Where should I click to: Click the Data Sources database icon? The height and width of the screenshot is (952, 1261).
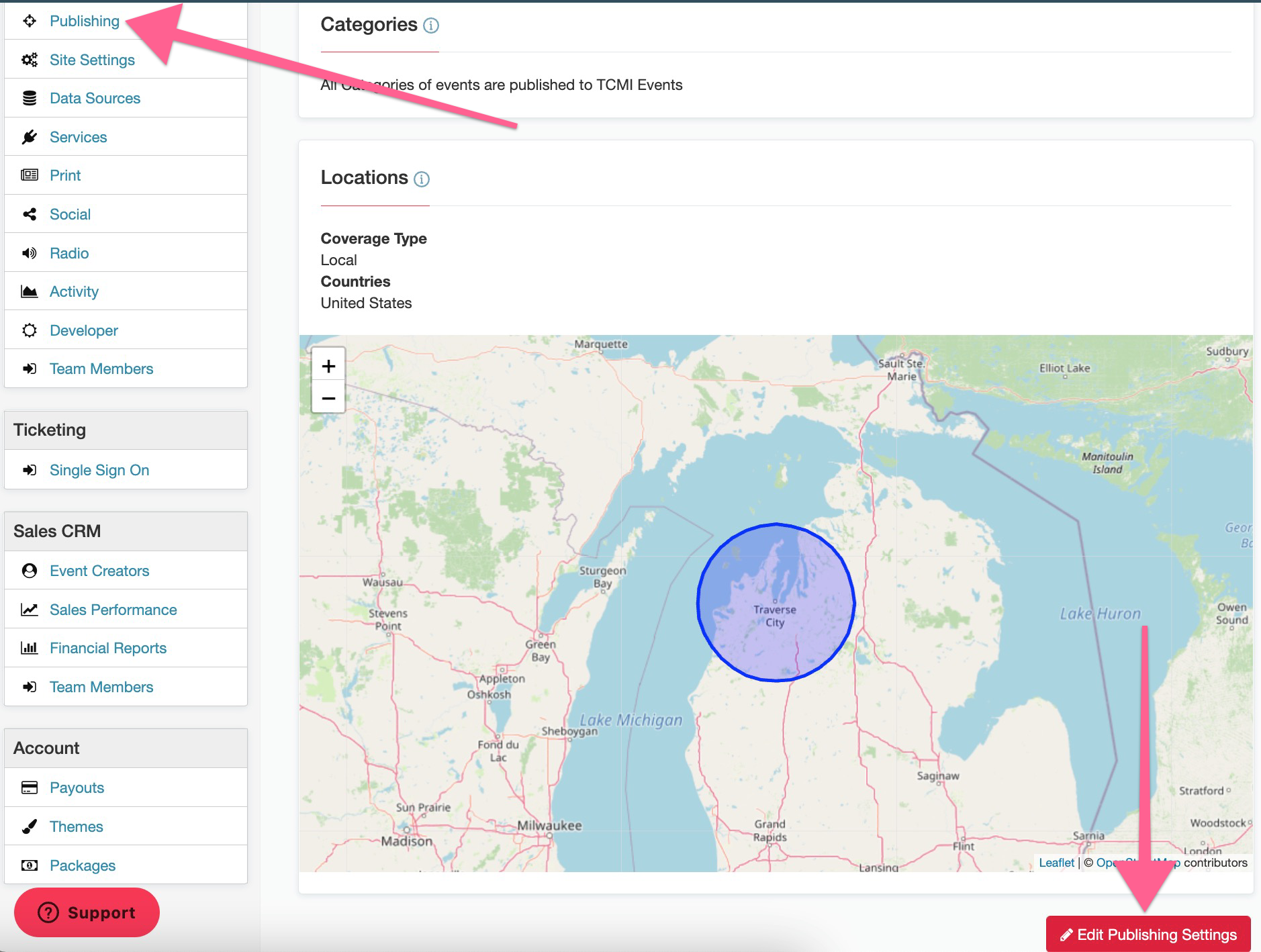pyautogui.click(x=30, y=98)
